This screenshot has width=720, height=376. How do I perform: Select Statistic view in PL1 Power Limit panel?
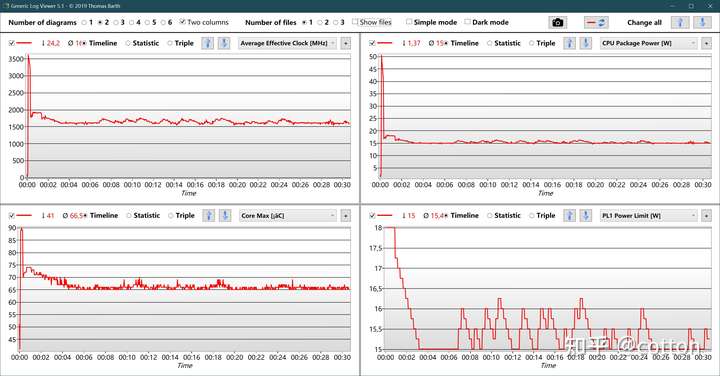point(504,215)
